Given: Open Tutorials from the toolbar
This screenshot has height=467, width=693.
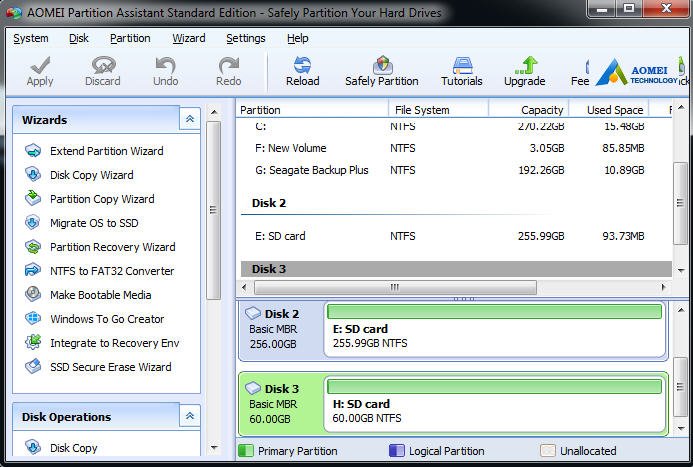Looking at the screenshot, I should 462,71.
